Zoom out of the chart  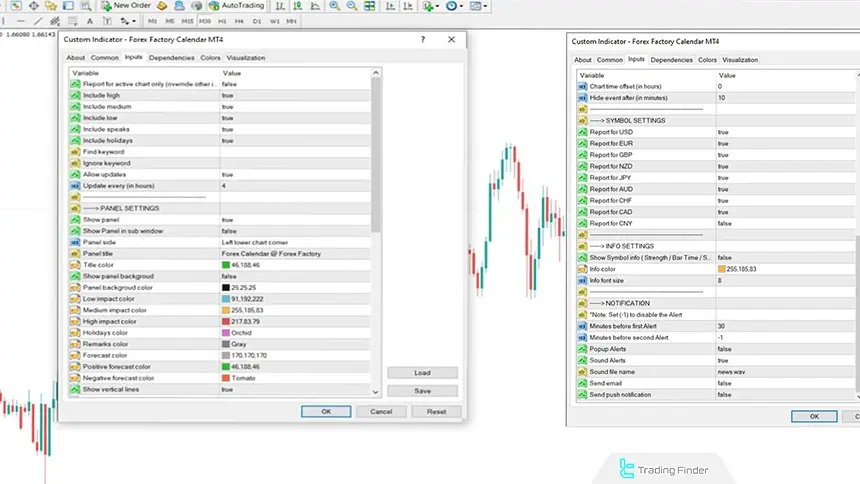pos(352,6)
